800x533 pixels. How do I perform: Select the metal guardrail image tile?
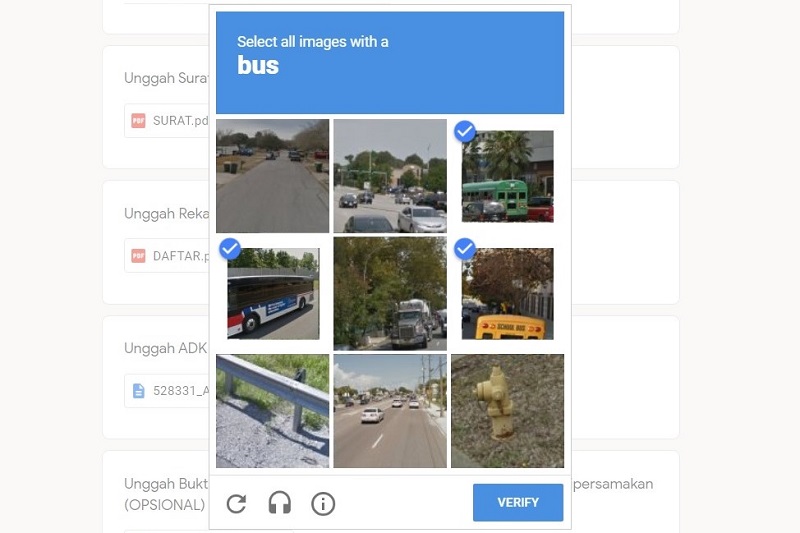(x=272, y=411)
